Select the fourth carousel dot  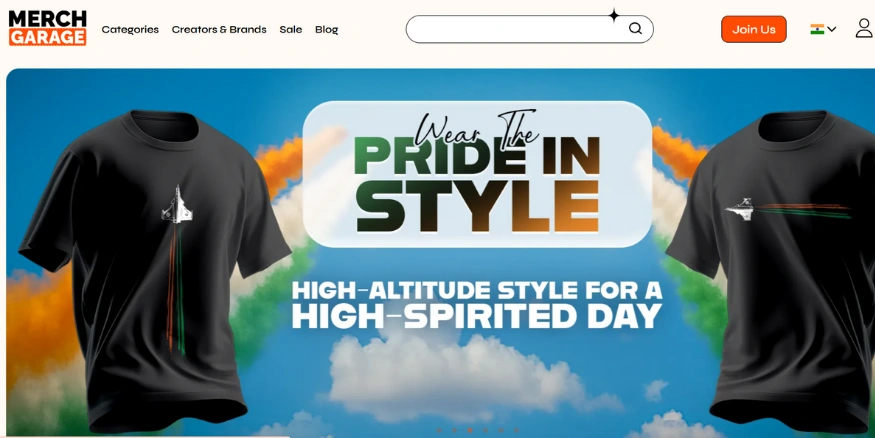(x=485, y=430)
